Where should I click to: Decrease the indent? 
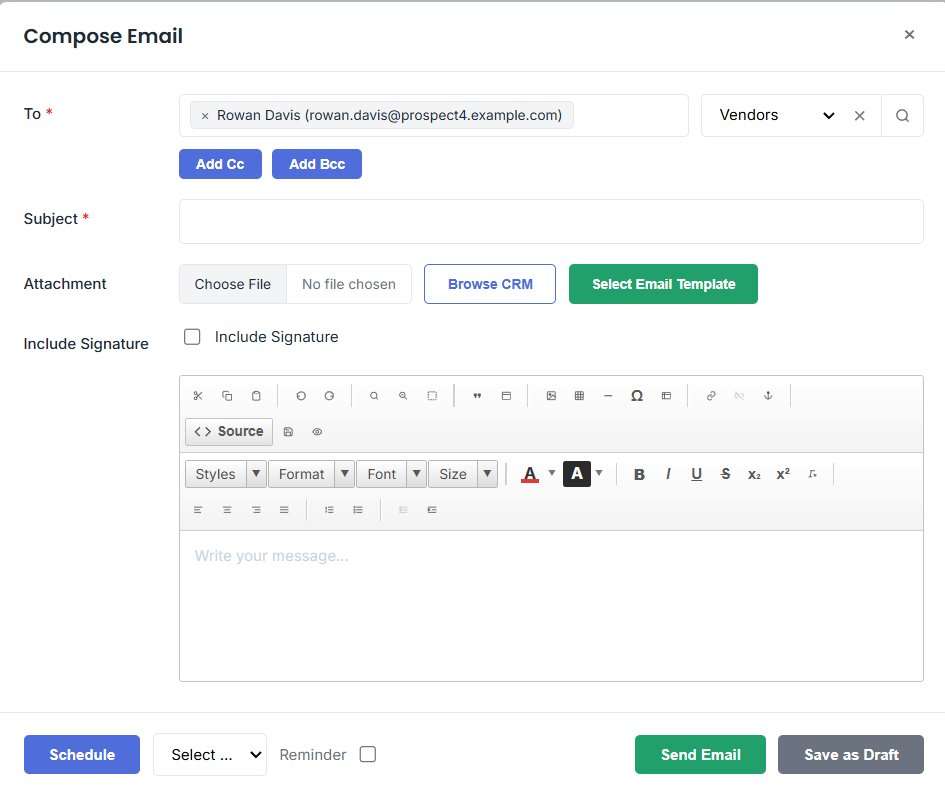point(403,510)
